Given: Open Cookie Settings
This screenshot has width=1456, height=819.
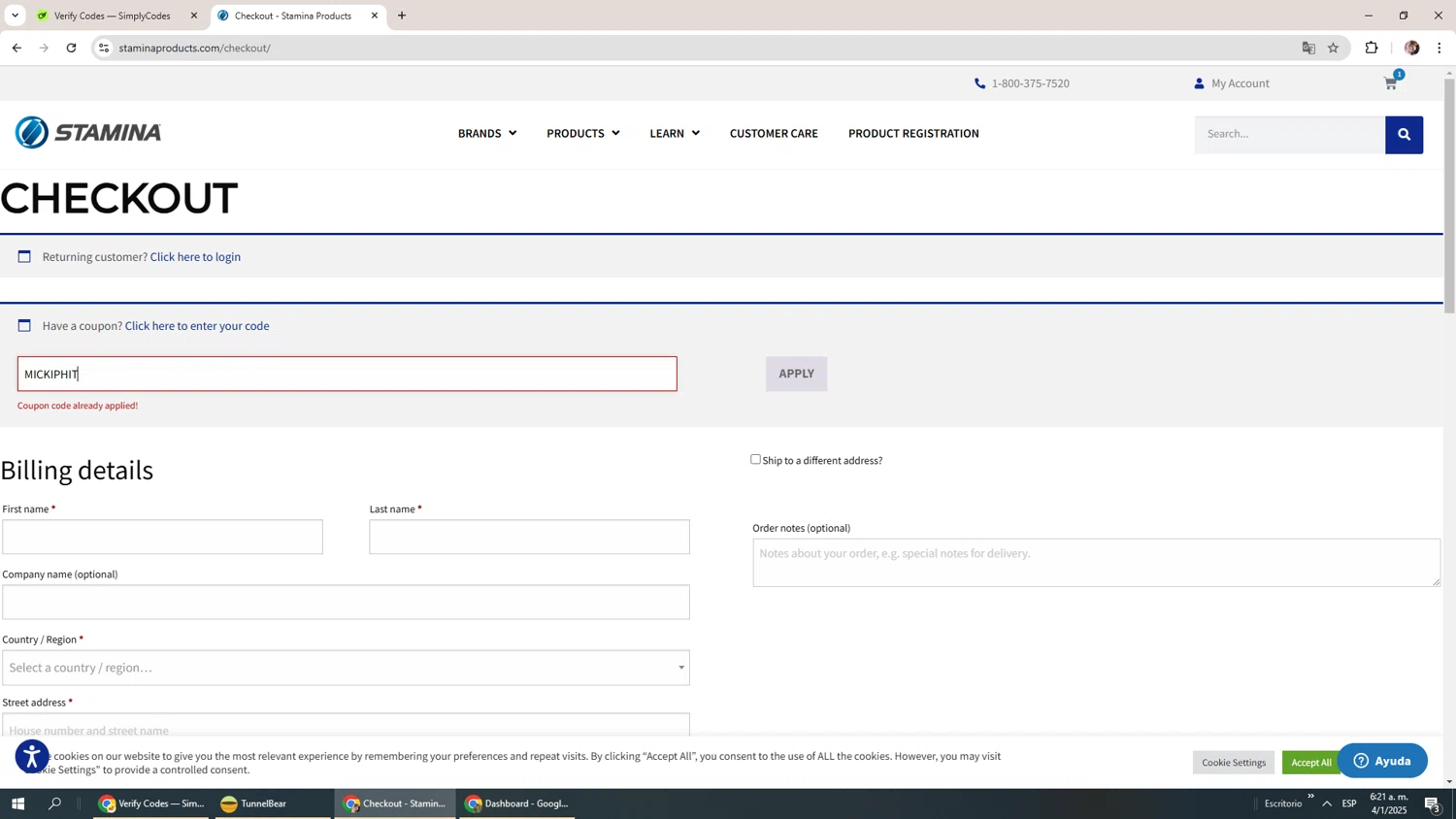Looking at the screenshot, I should 1234,763.
